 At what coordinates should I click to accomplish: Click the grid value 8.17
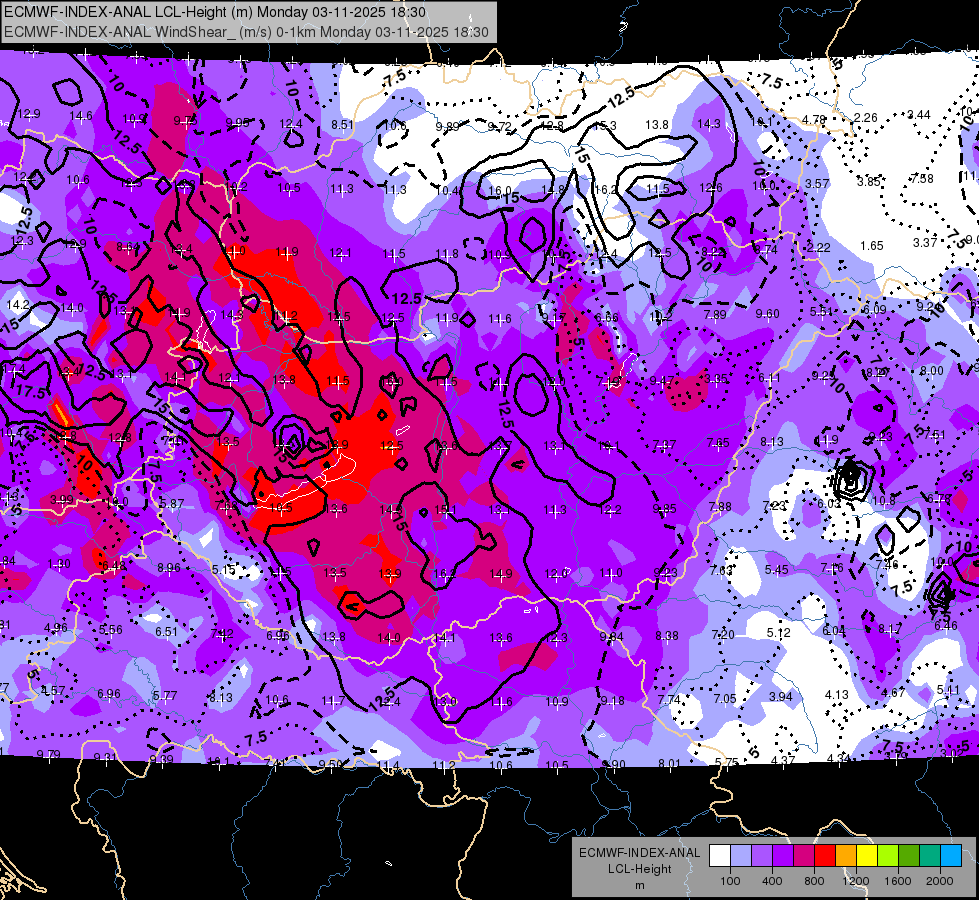(x=890, y=629)
